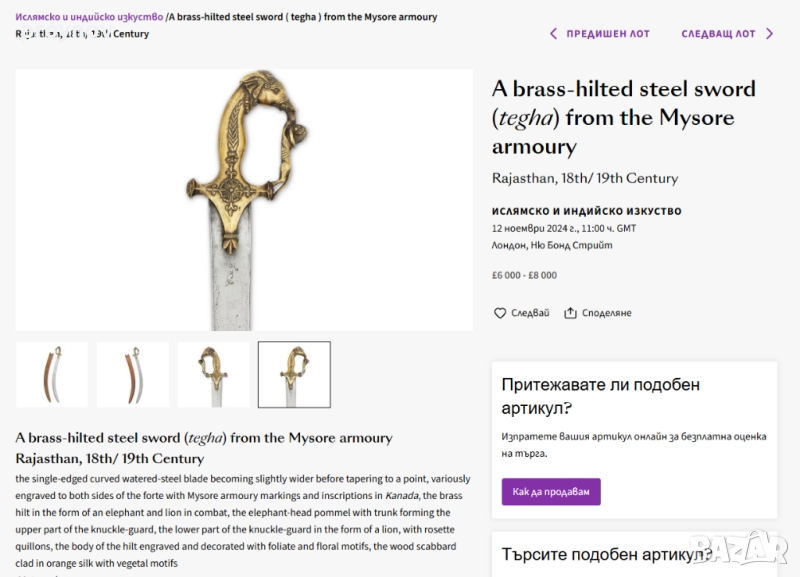
Task: Select the second sword and scabbard thumbnail
Action: pos(133,375)
